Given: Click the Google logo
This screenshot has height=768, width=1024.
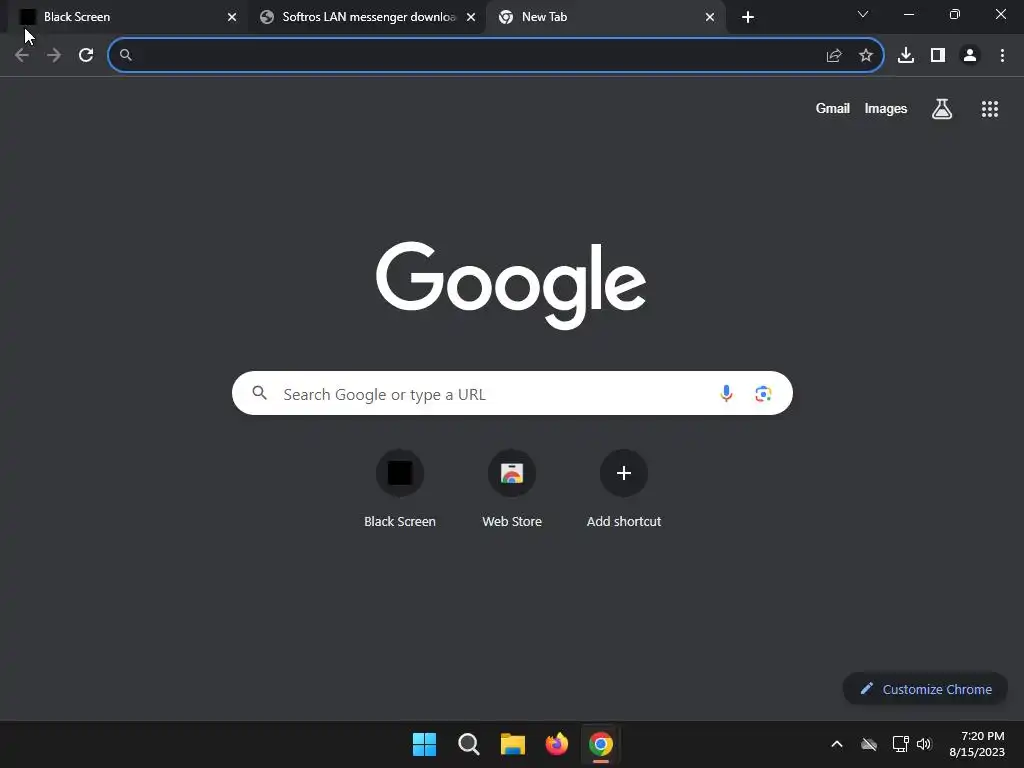Looking at the screenshot, I should (511, 285).
